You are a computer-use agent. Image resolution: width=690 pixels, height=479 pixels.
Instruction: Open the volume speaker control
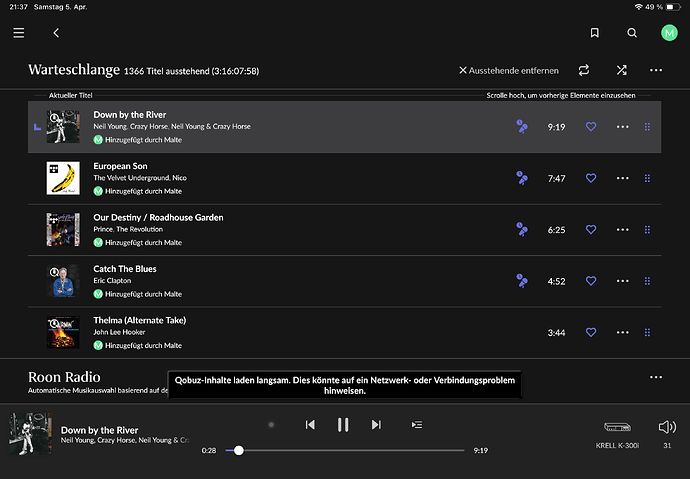click(x=667, y=427)
